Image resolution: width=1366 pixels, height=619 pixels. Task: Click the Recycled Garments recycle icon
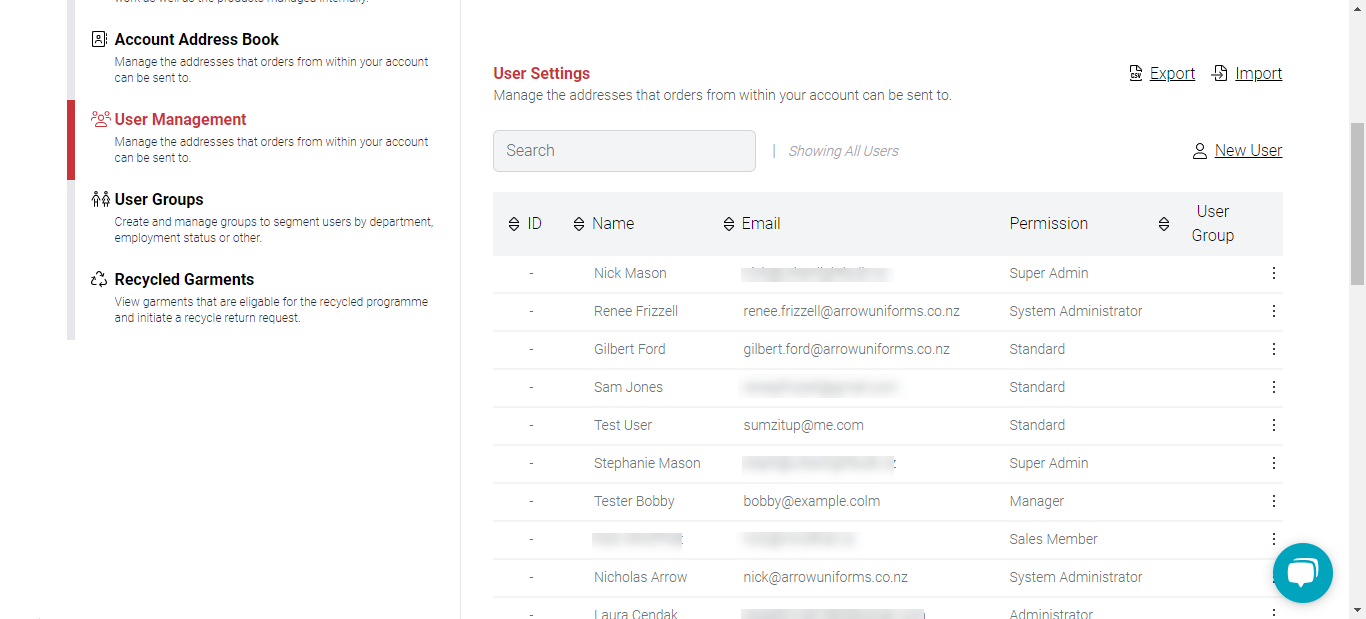point(99,279)
